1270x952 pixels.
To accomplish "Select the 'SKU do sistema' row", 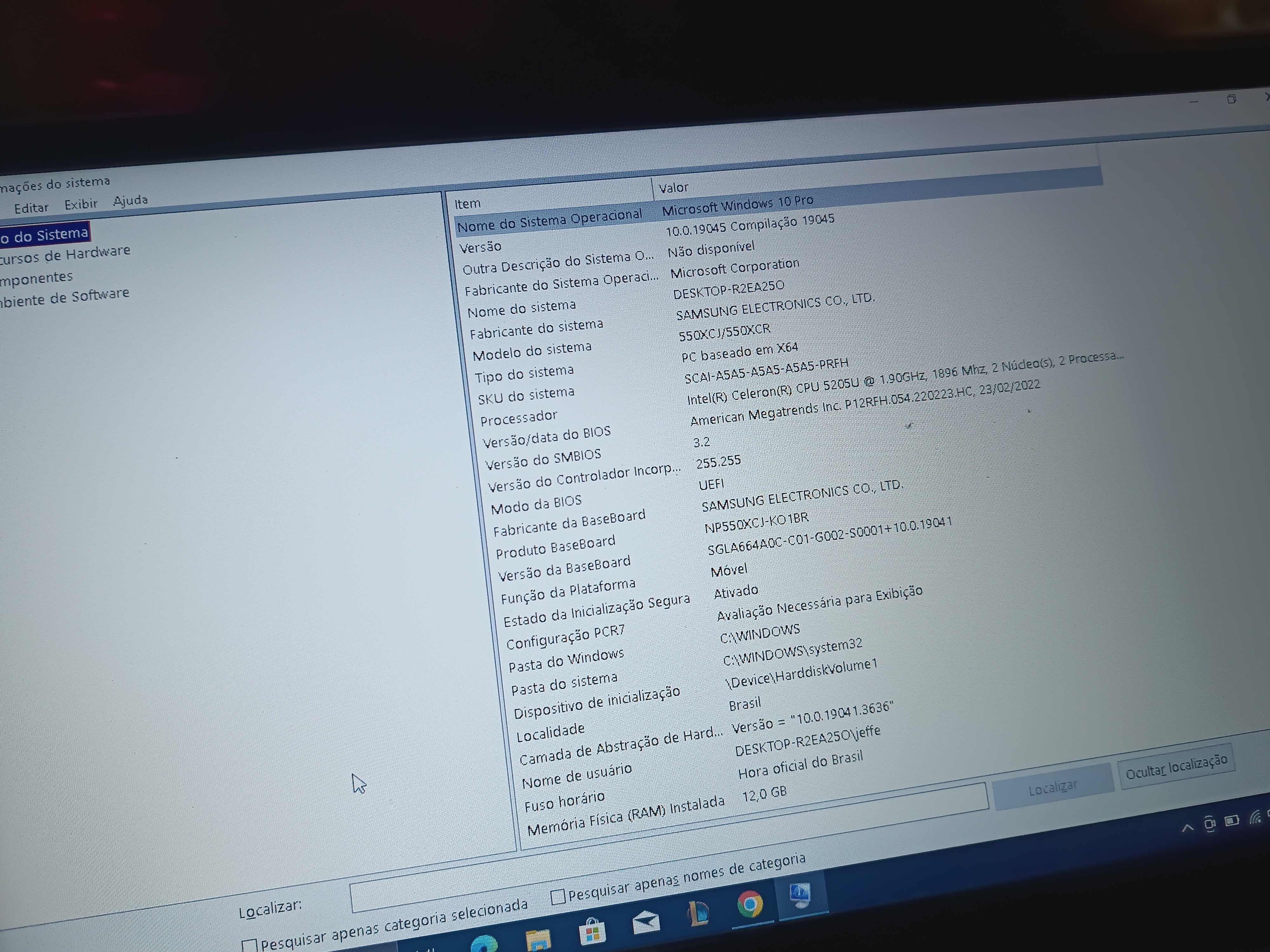I will (526, 395).
